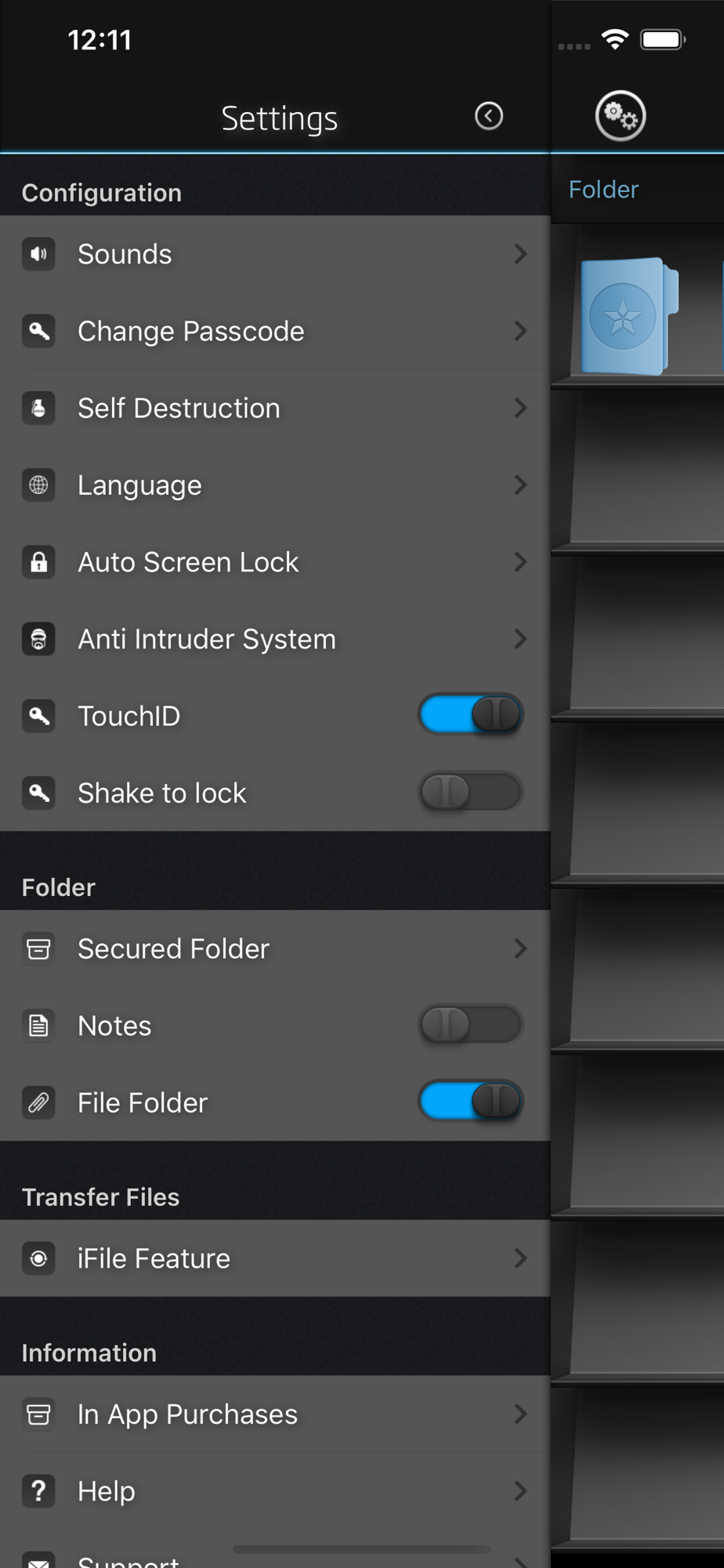Disable the TouchID switch
Screen dimensions: 724x1568
470,714
